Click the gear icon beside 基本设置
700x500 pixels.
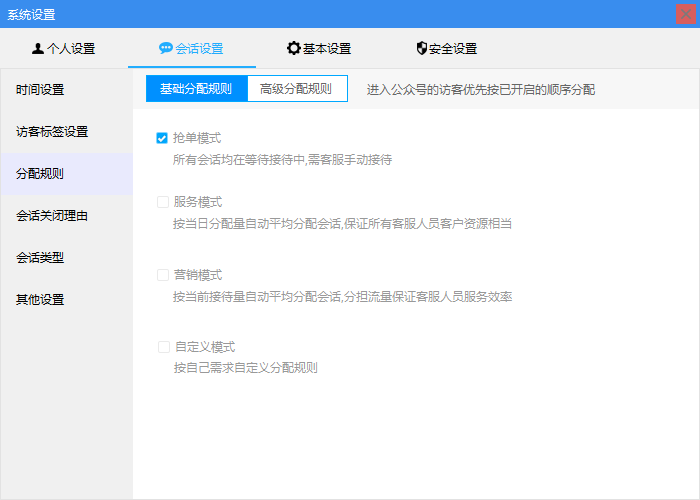click(293, 48)
